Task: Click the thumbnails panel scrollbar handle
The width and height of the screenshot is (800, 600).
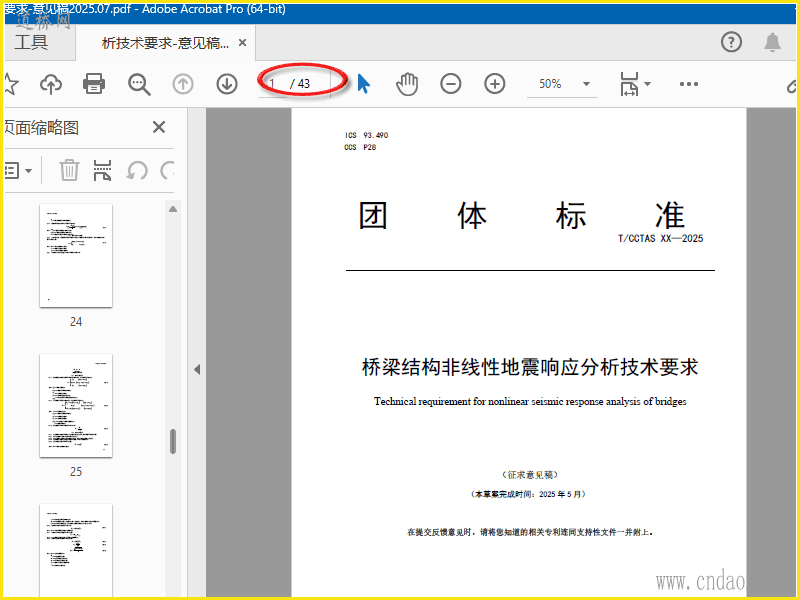Action: (173, 441)
